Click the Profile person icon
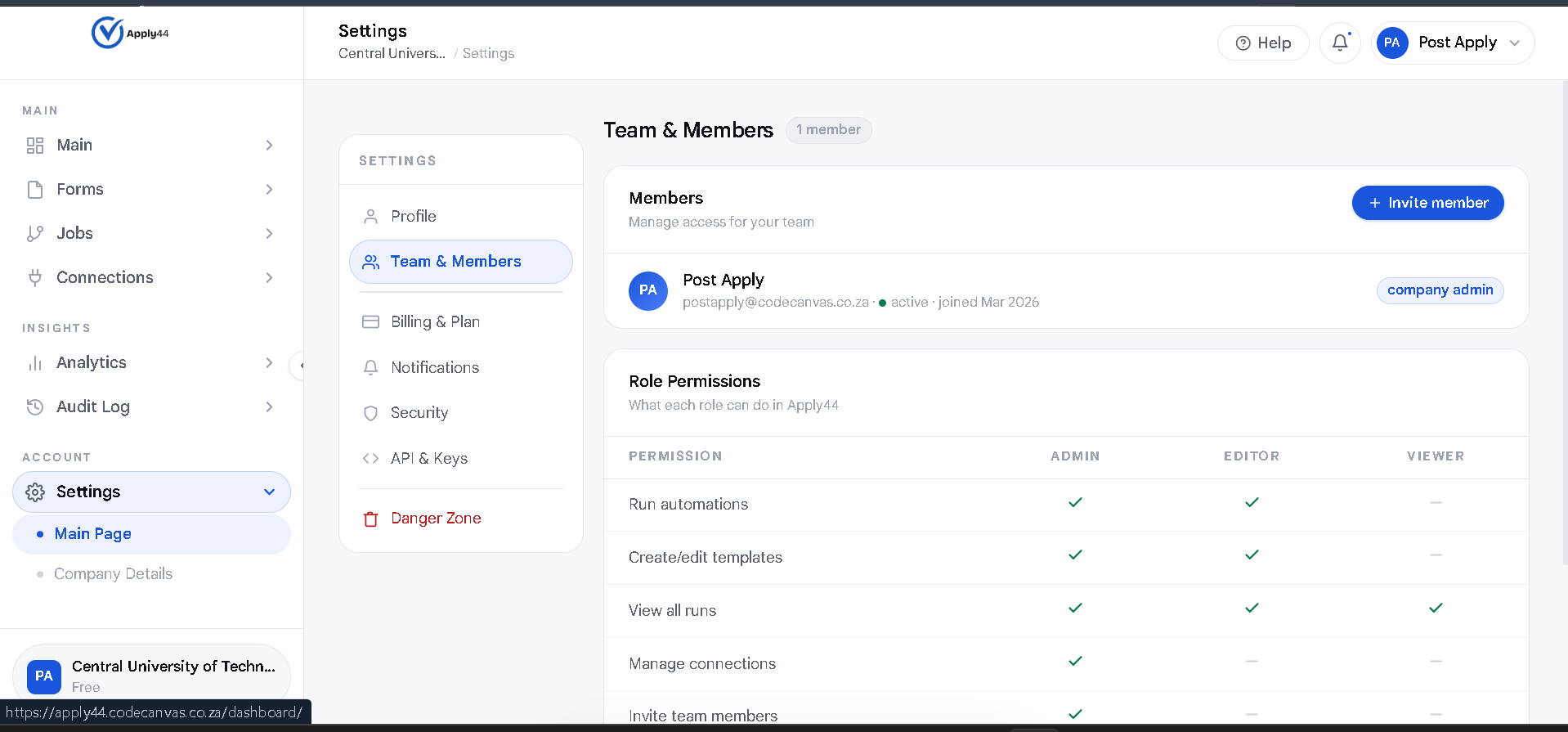 click(370, 217)
